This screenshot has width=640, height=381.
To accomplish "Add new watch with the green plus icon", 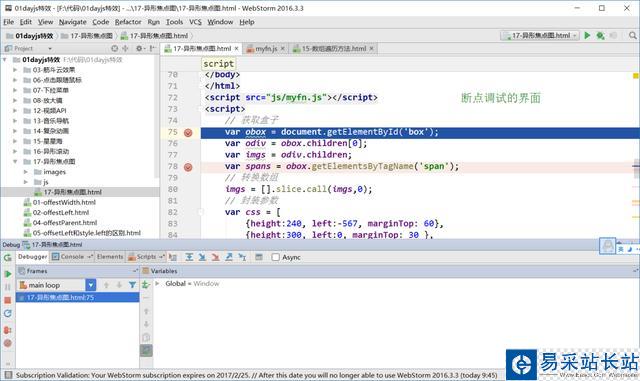I will (x=146, y=285).
